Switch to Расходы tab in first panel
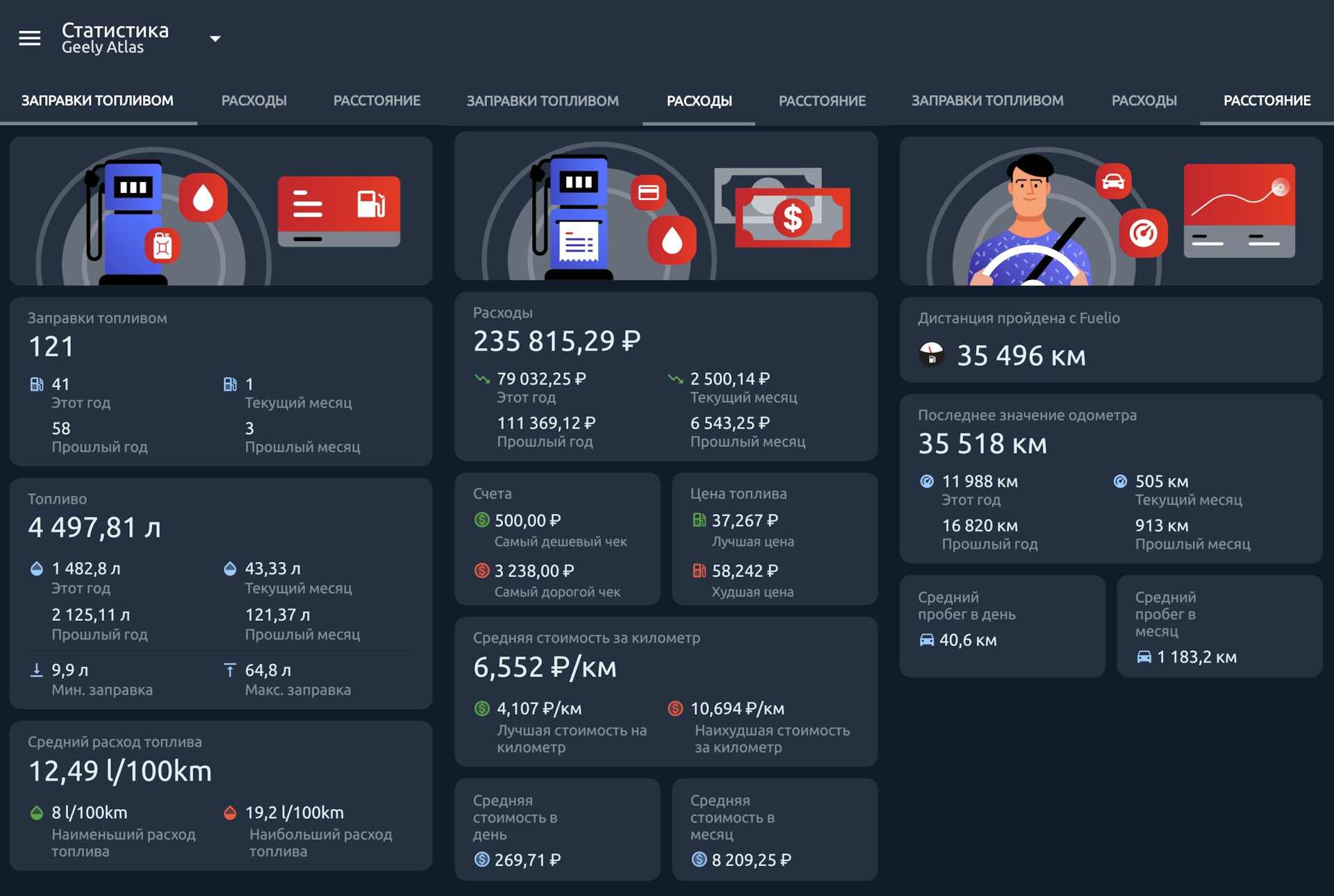Image resolution: width=1334 pixels, height=896 pixels. coord(254,101)
